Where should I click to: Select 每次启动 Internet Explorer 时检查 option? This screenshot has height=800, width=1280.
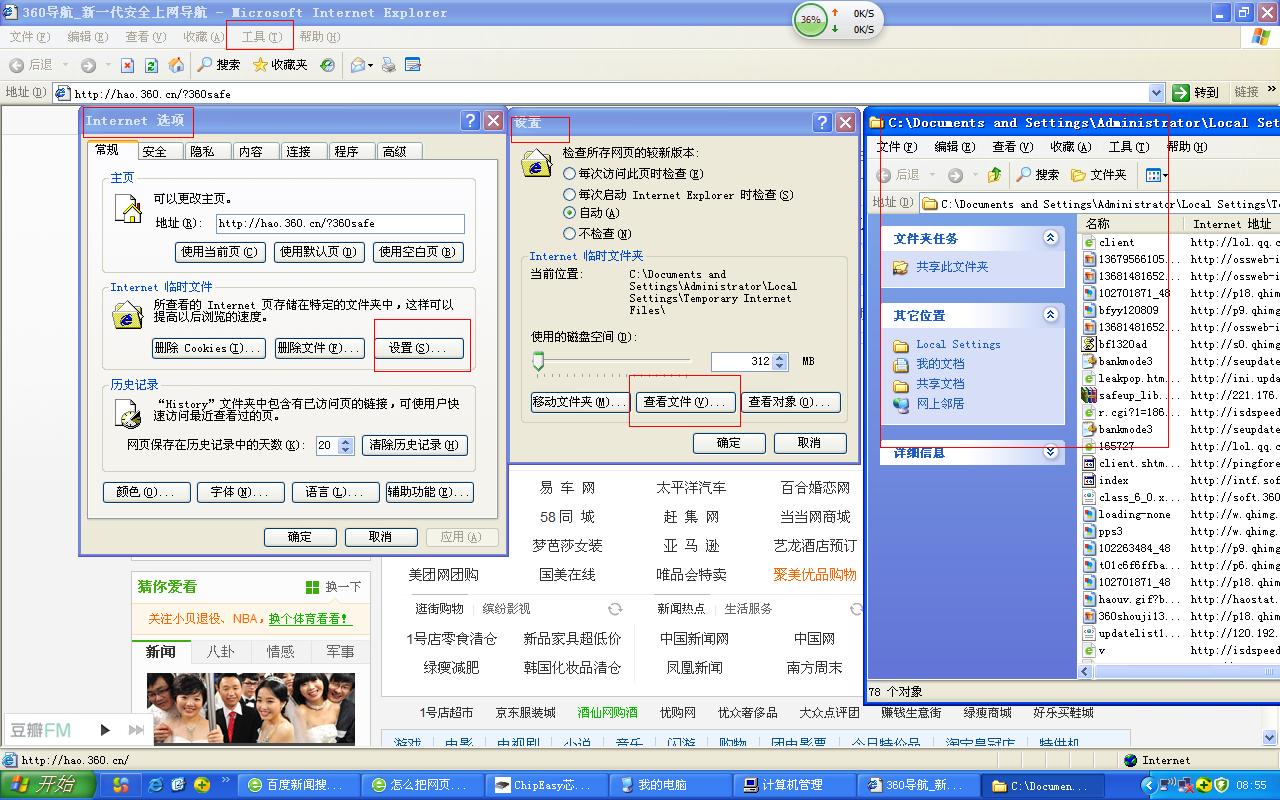click(570, 195)
